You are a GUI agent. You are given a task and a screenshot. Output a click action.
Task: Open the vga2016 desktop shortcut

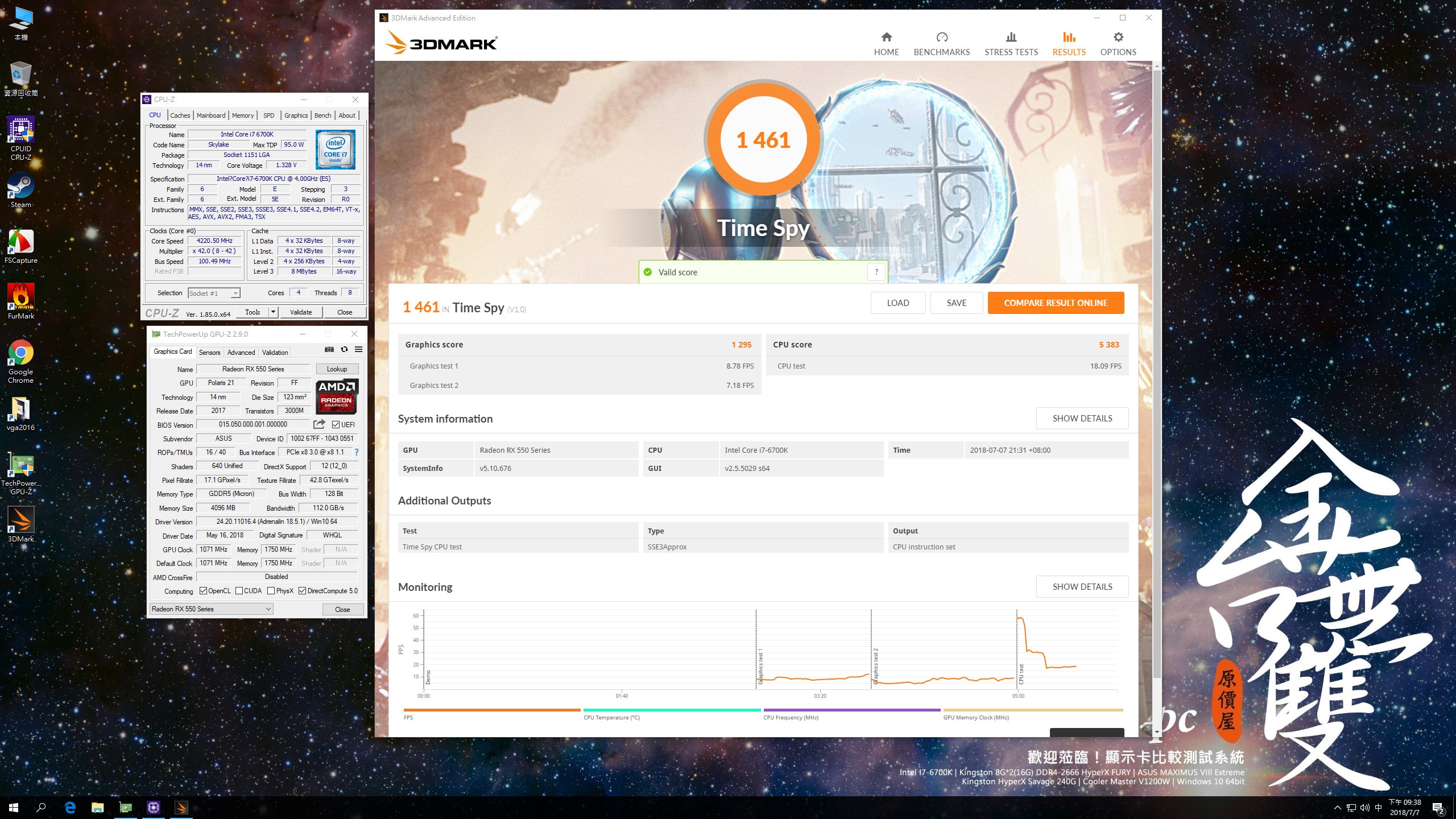point(21,414)
